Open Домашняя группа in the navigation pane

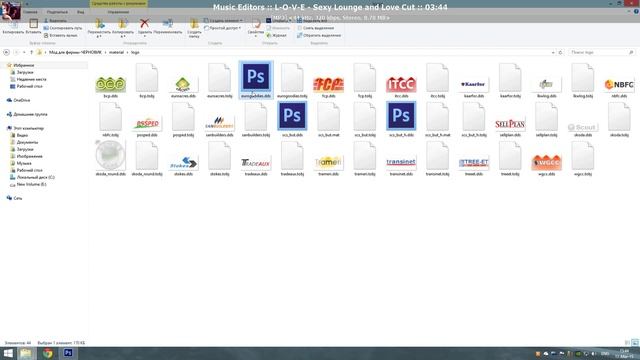(27, 114)
